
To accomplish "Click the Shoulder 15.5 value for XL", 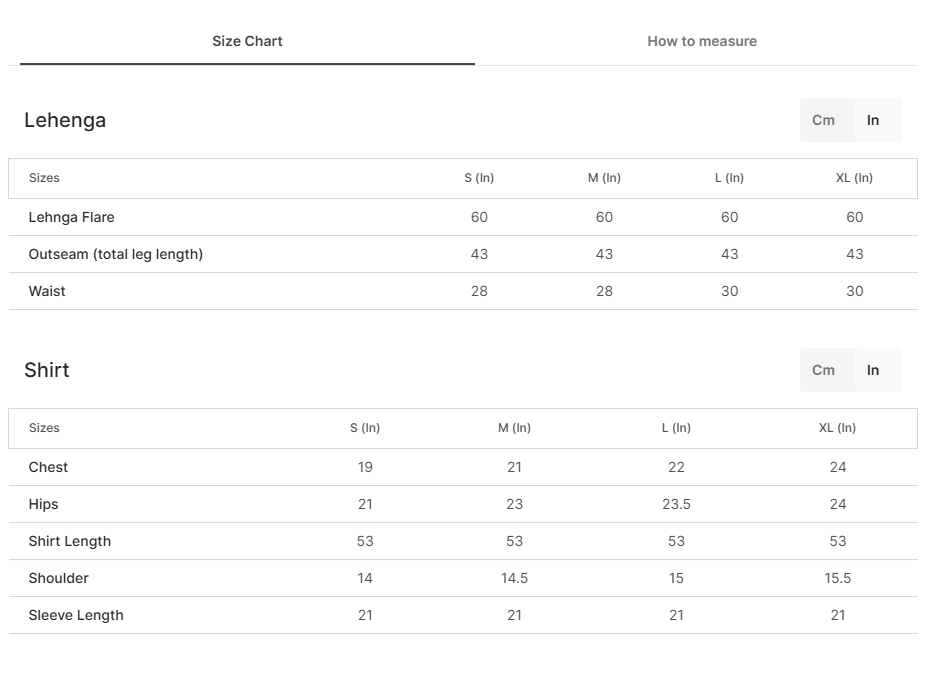I will [x=837, y=578].
